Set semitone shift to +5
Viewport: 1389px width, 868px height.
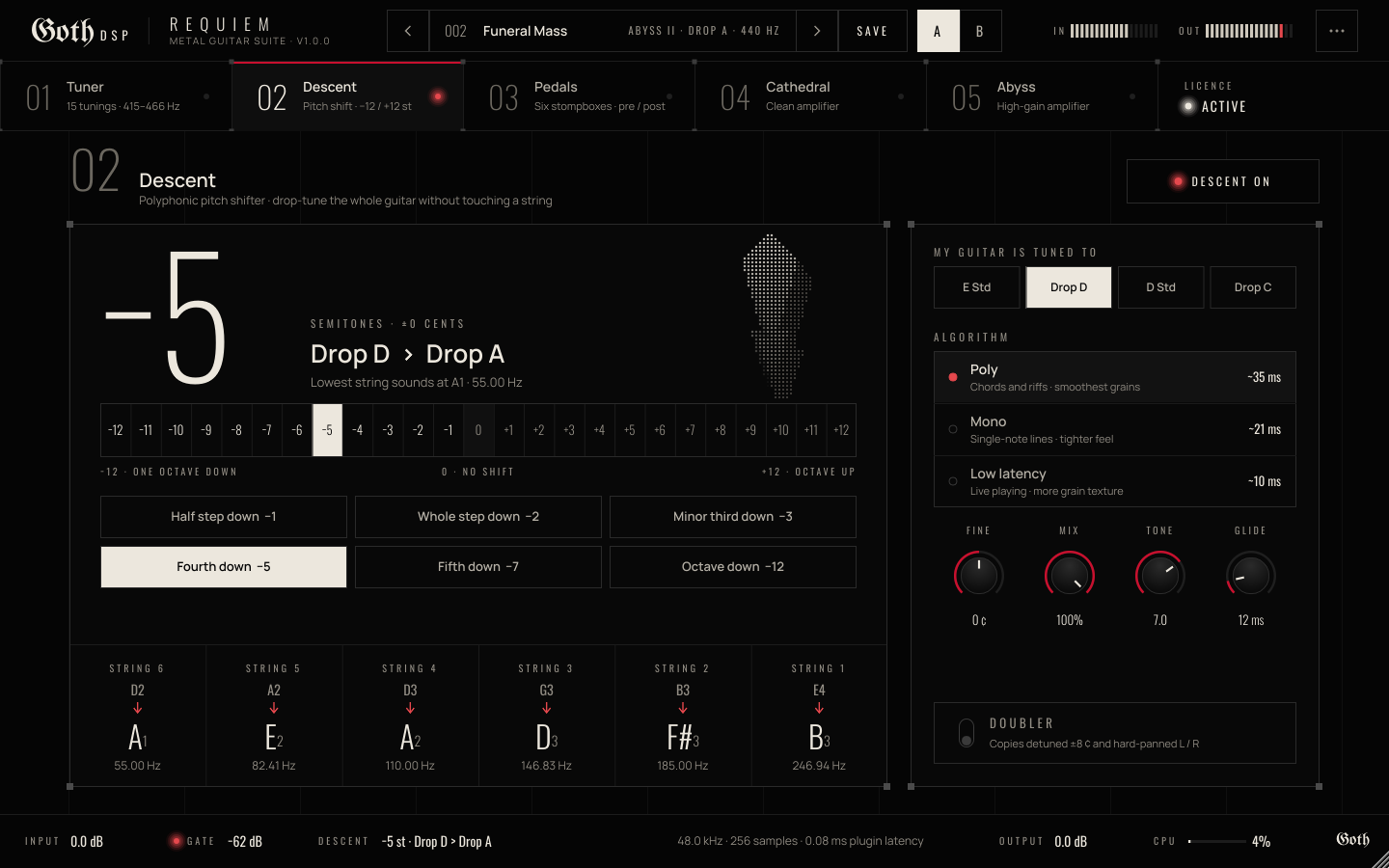coord(630,430)
